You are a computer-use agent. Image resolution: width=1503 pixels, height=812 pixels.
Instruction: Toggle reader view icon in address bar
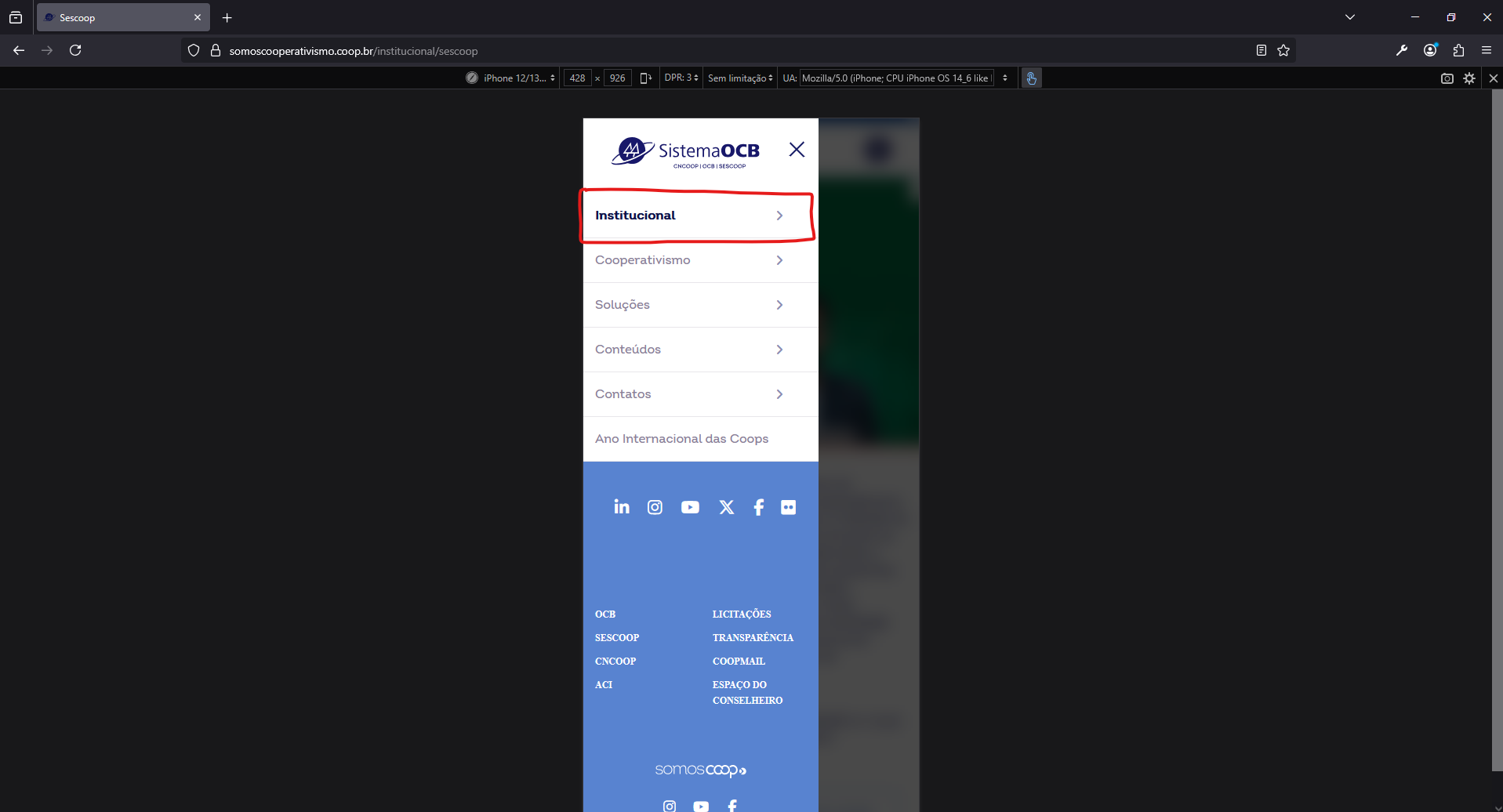click(x=1261, y=50)
